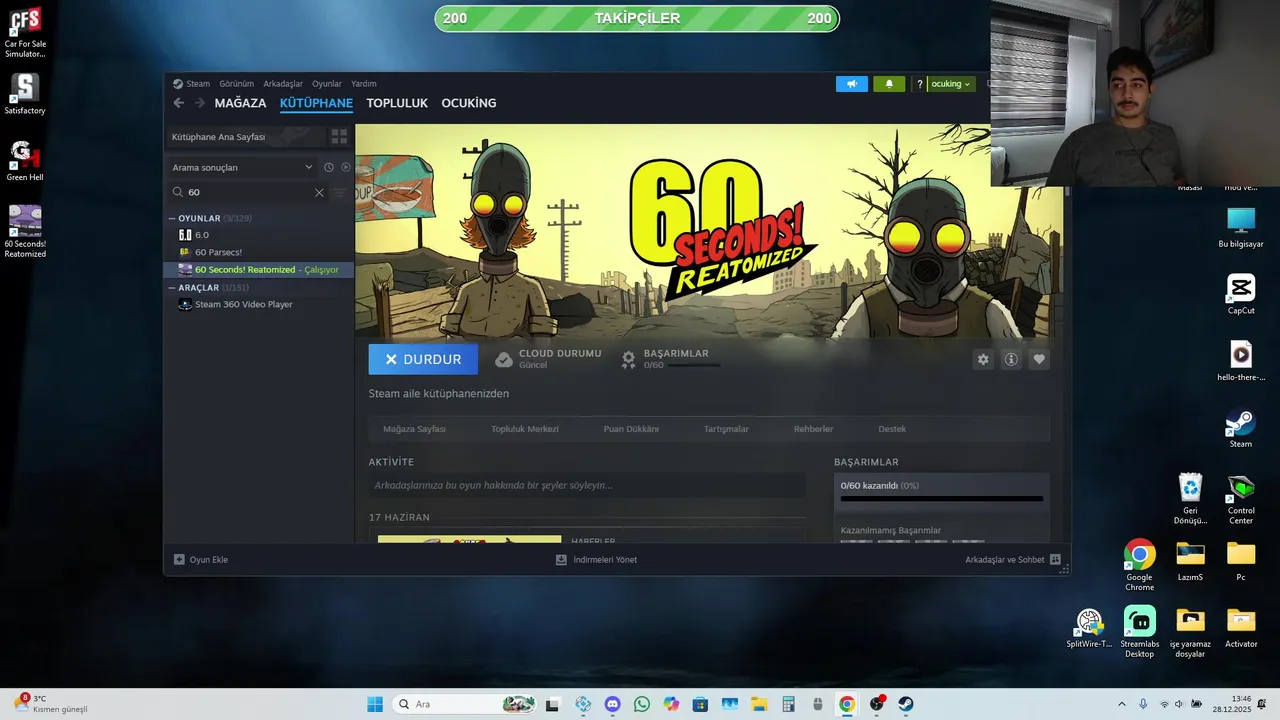Viewport: 1280px width, 720px height.
Task: Click the back navigation arrow in Steam
Action: [x=179, y=103]
